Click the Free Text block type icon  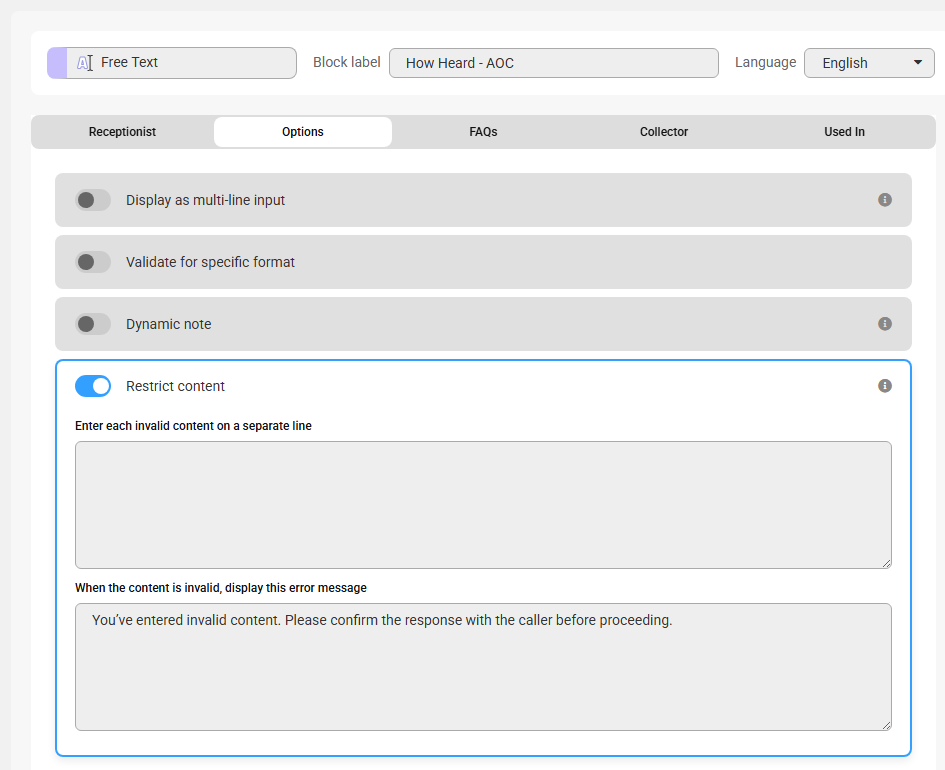[84, 63]
